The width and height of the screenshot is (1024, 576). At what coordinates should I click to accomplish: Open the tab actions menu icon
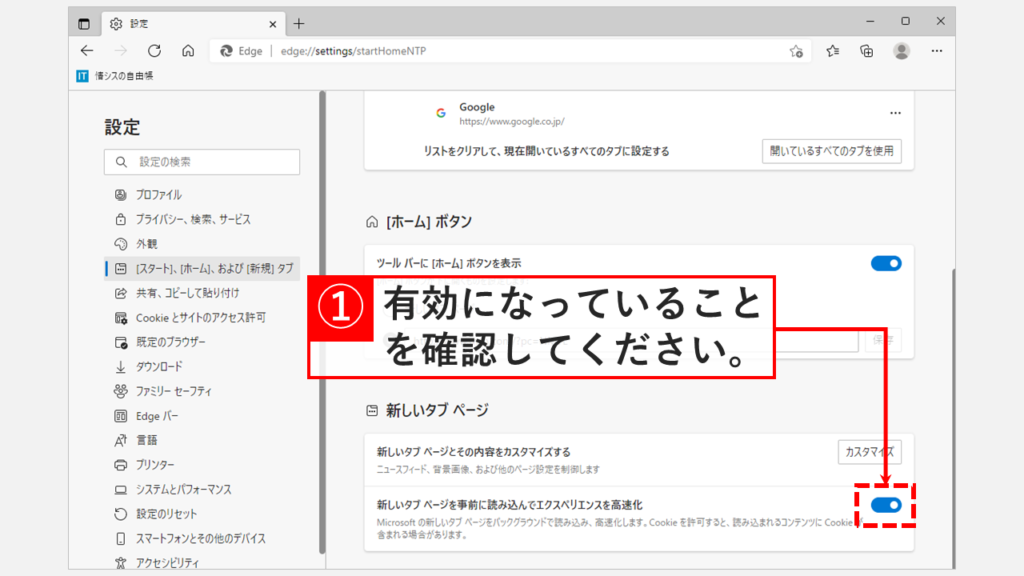pos(84,23)
